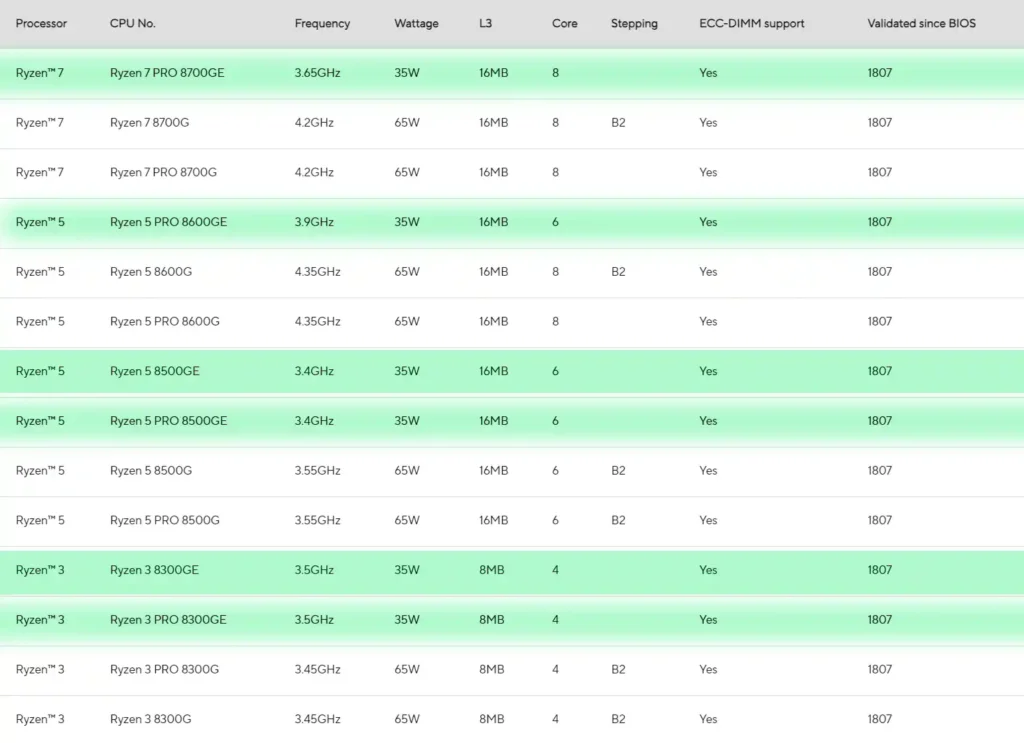1024x743 pixels.
Task: Select the Ryzen 5 PRO 8600G cell
Action: coord(165,321)
